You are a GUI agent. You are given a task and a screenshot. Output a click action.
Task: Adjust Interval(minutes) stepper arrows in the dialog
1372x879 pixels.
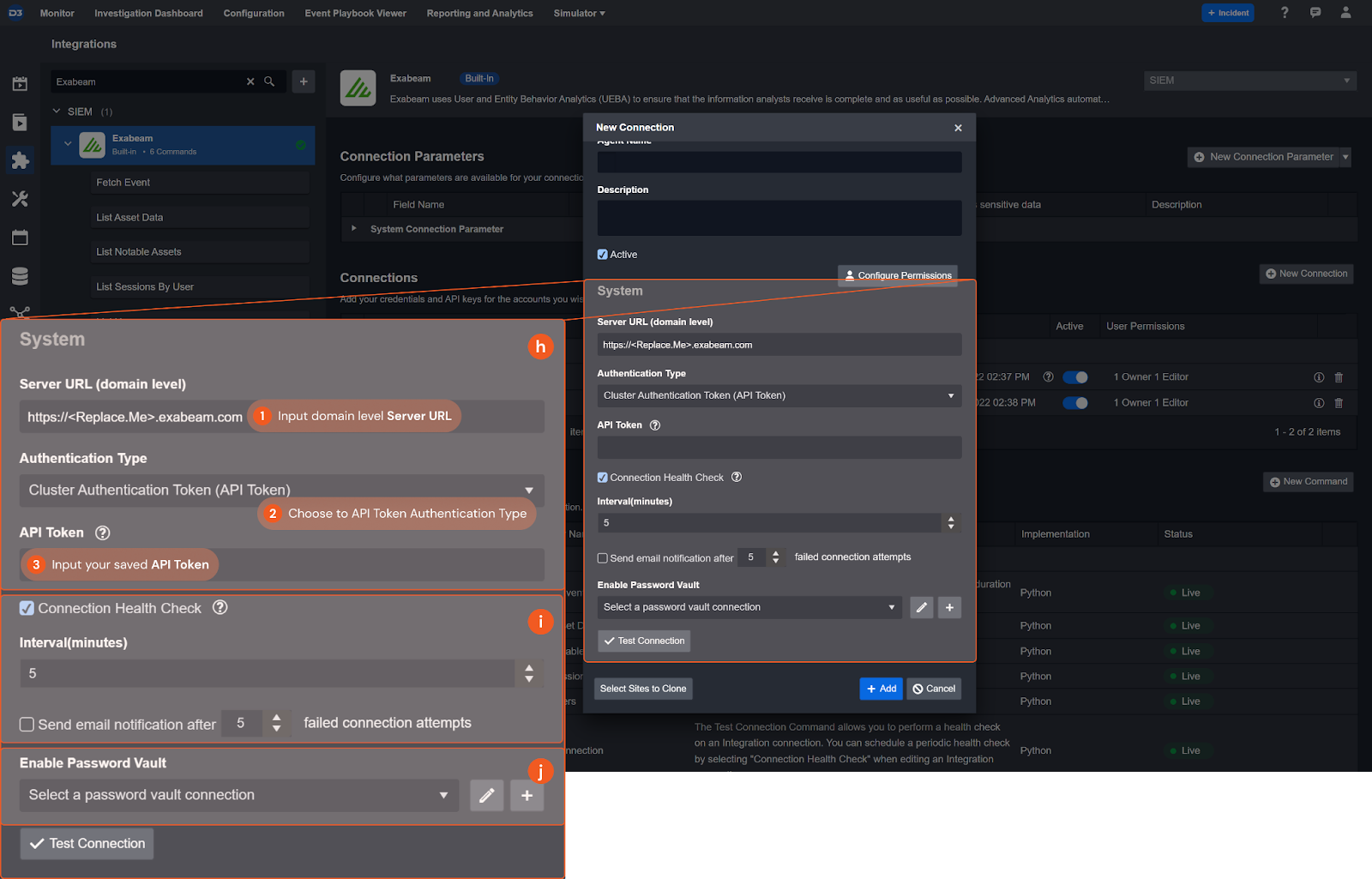[951, 523]
